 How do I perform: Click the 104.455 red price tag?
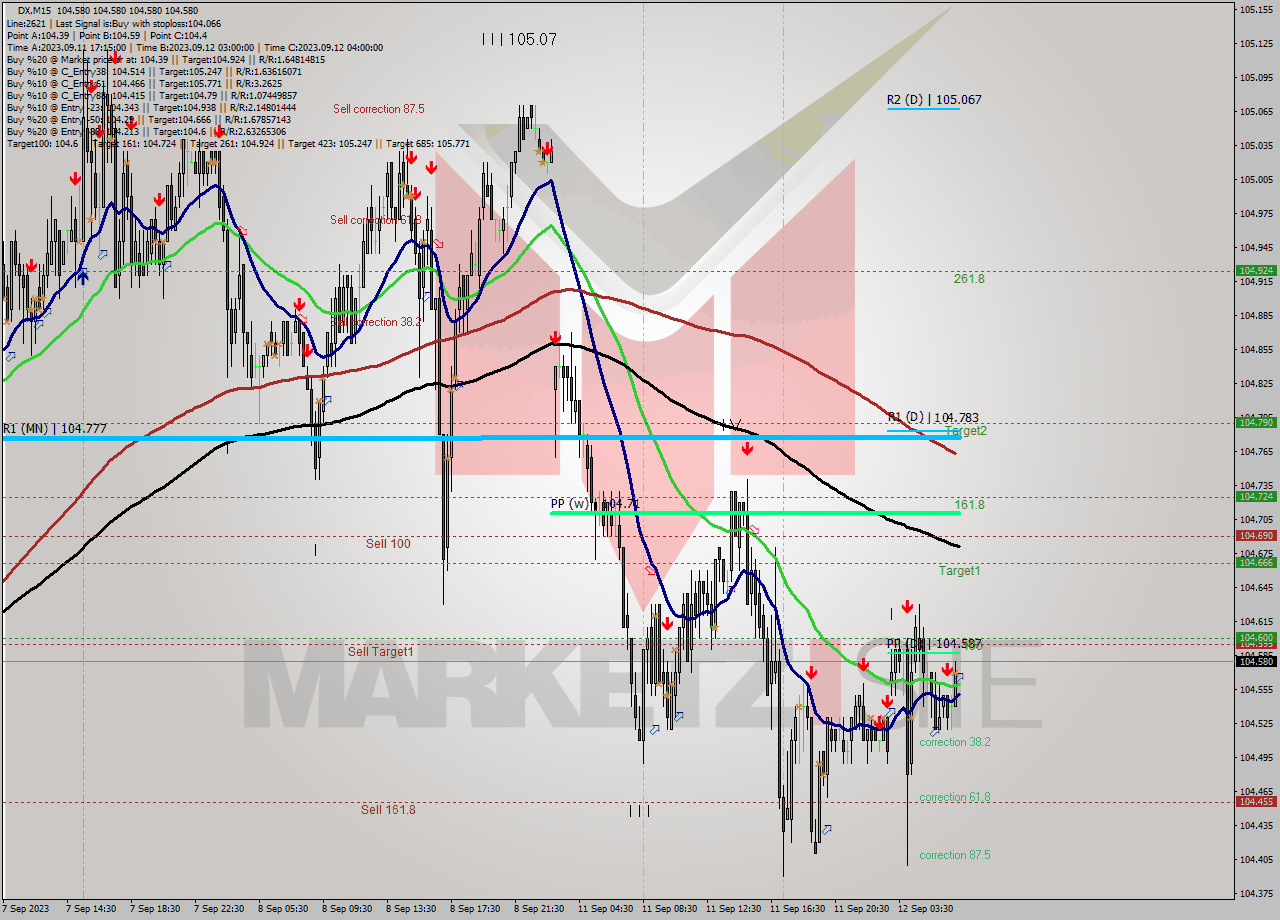pyautogui.click(x=1256, y=801)
